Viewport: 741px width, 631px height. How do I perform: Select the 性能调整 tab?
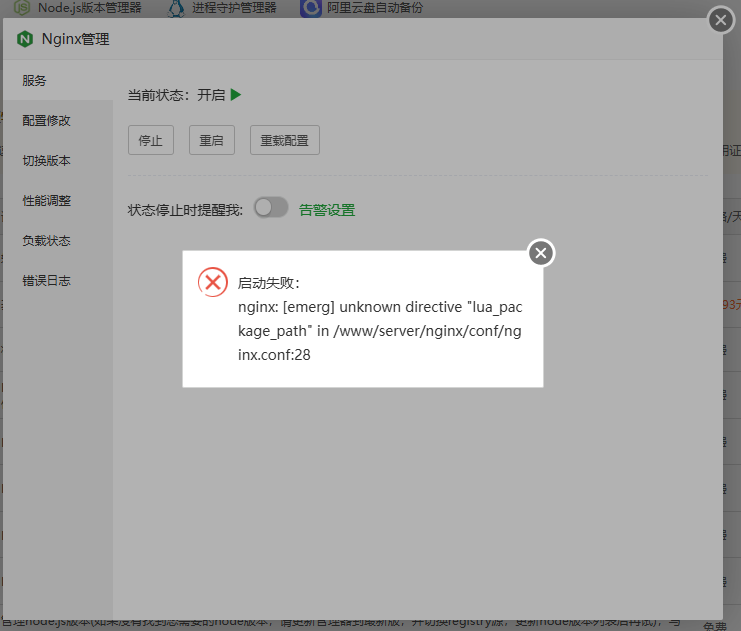point(58,200)
